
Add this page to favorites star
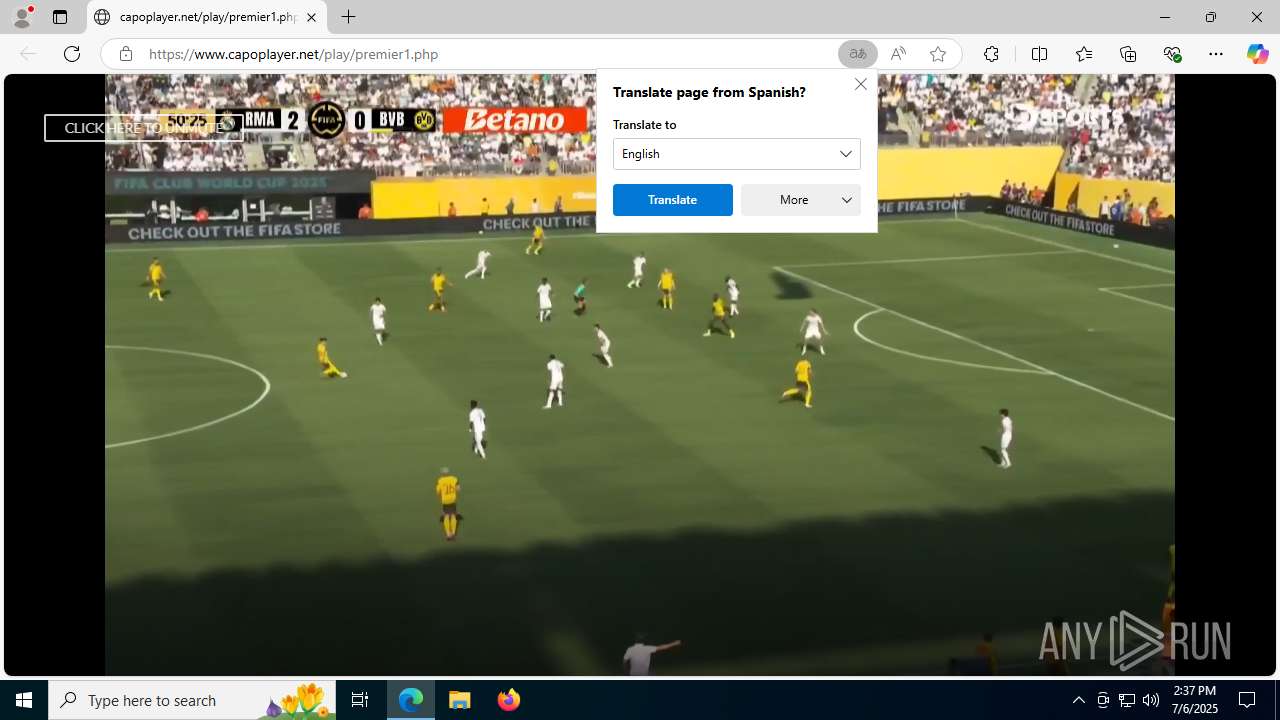(x=938, y=54)
